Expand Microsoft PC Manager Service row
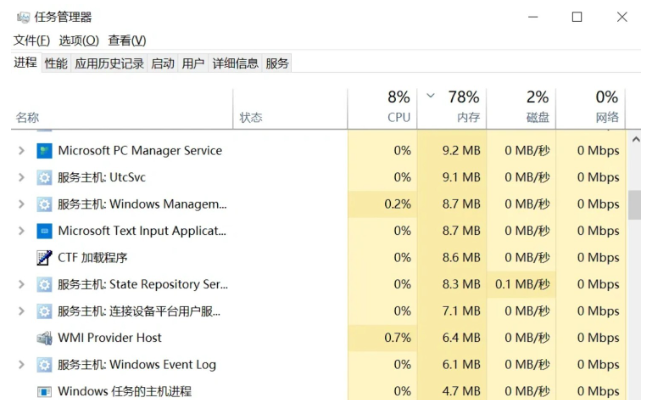 point(21,151)
